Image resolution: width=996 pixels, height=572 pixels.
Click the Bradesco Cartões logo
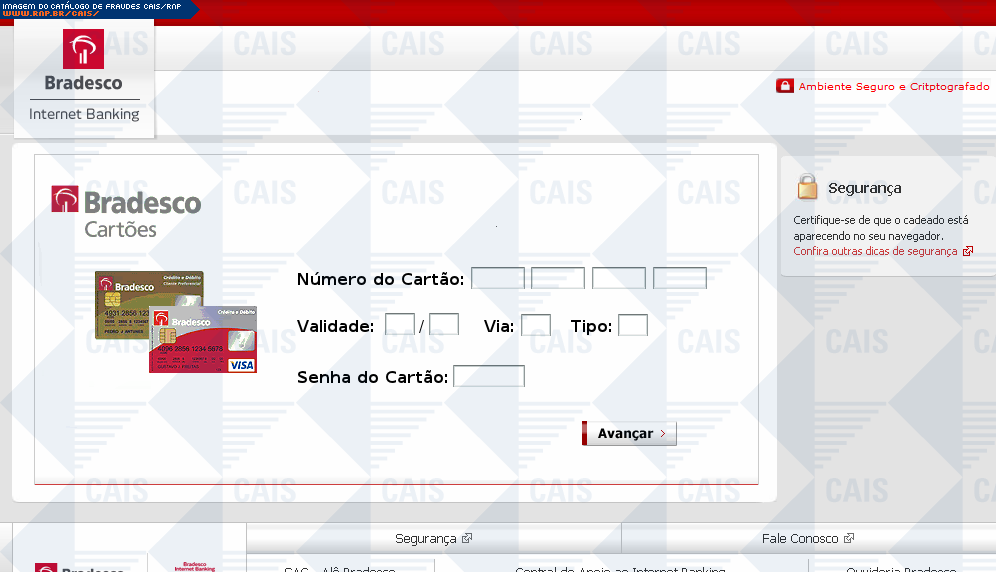point(127,212)
